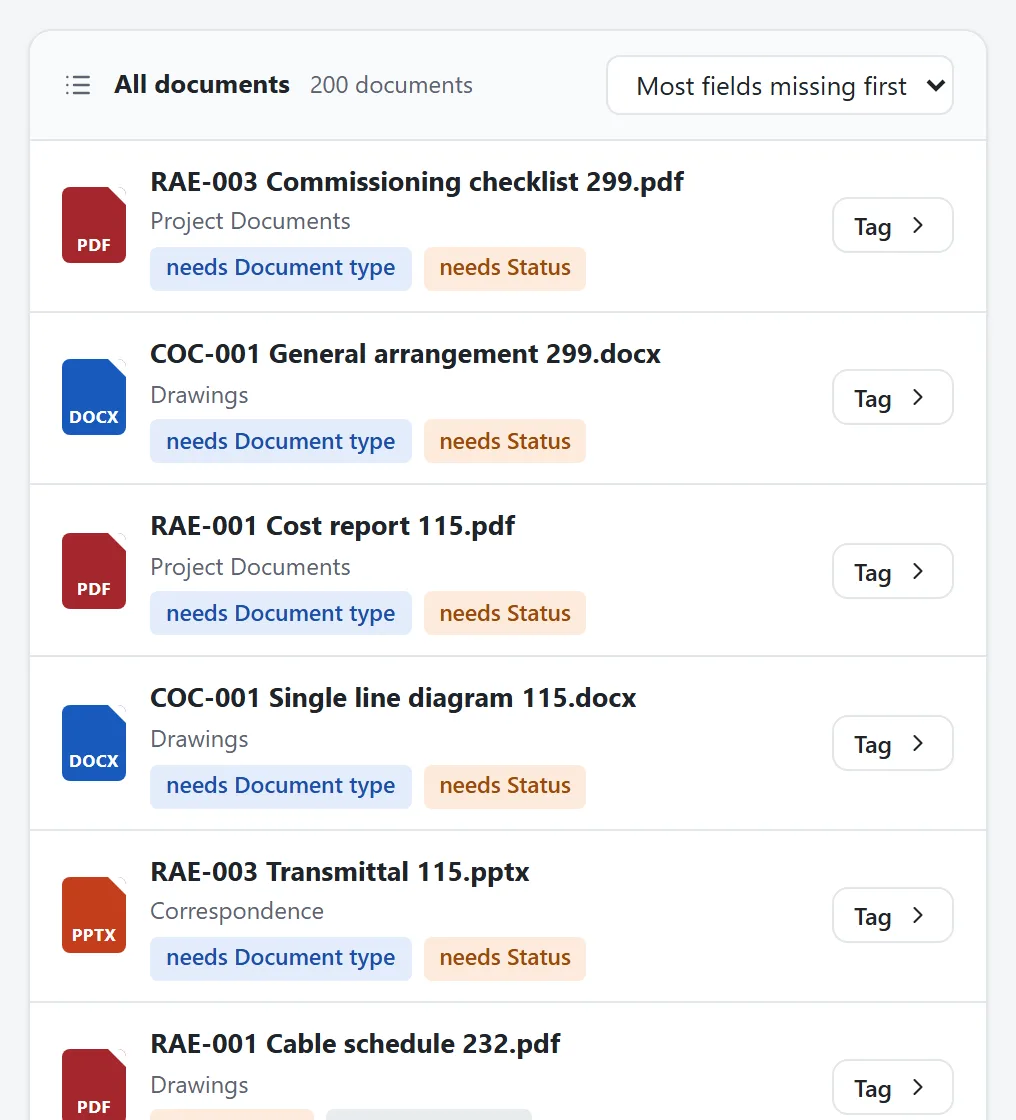Click DOCX icon for COC-001 General arrangement 299
The height and width of the screenshot is (1120, 1016).
tap(94, 397)
